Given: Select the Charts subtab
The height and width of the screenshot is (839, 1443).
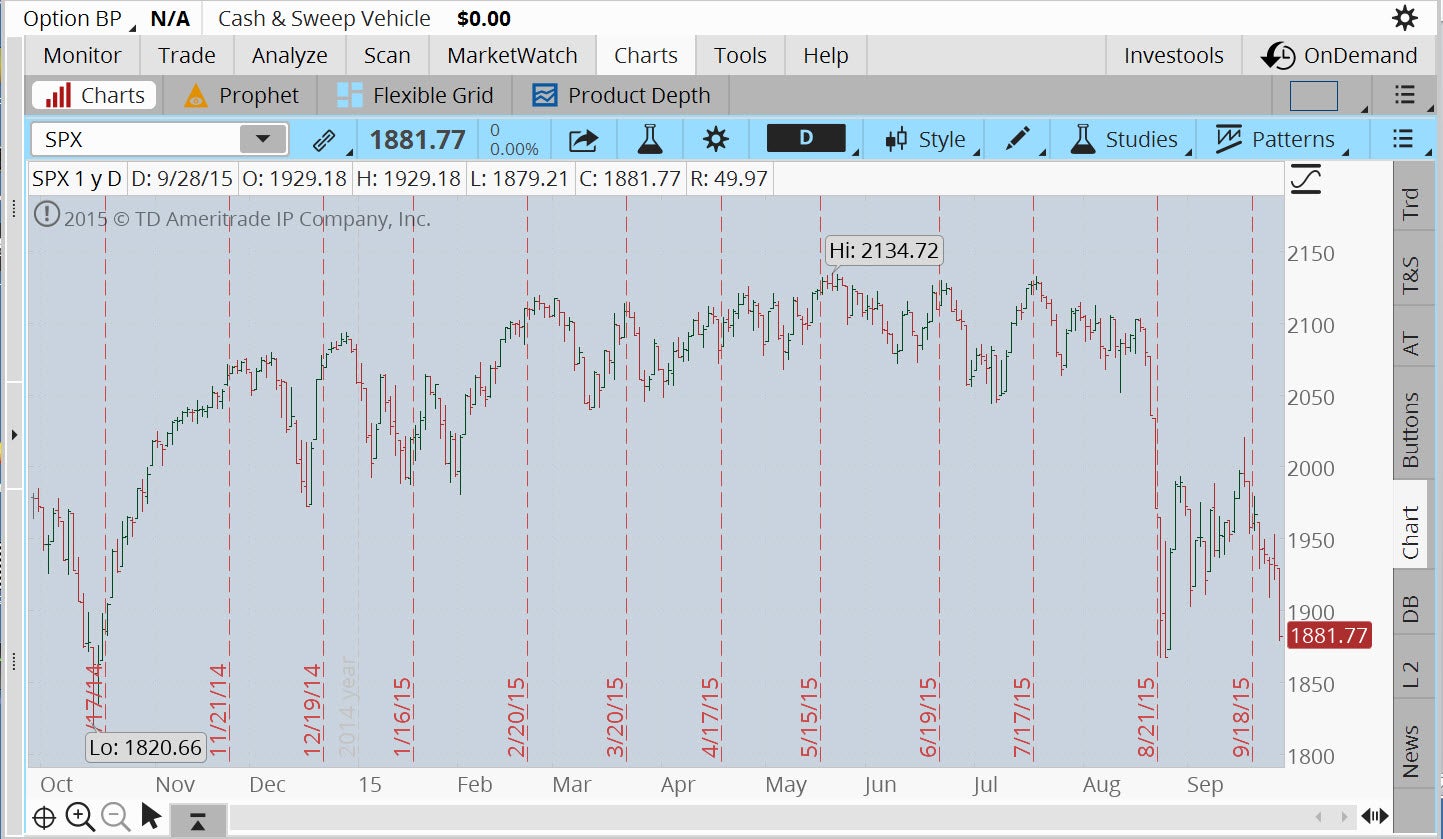Looking at the screenshot, I should pyautogui.click(x=94, y=96).
